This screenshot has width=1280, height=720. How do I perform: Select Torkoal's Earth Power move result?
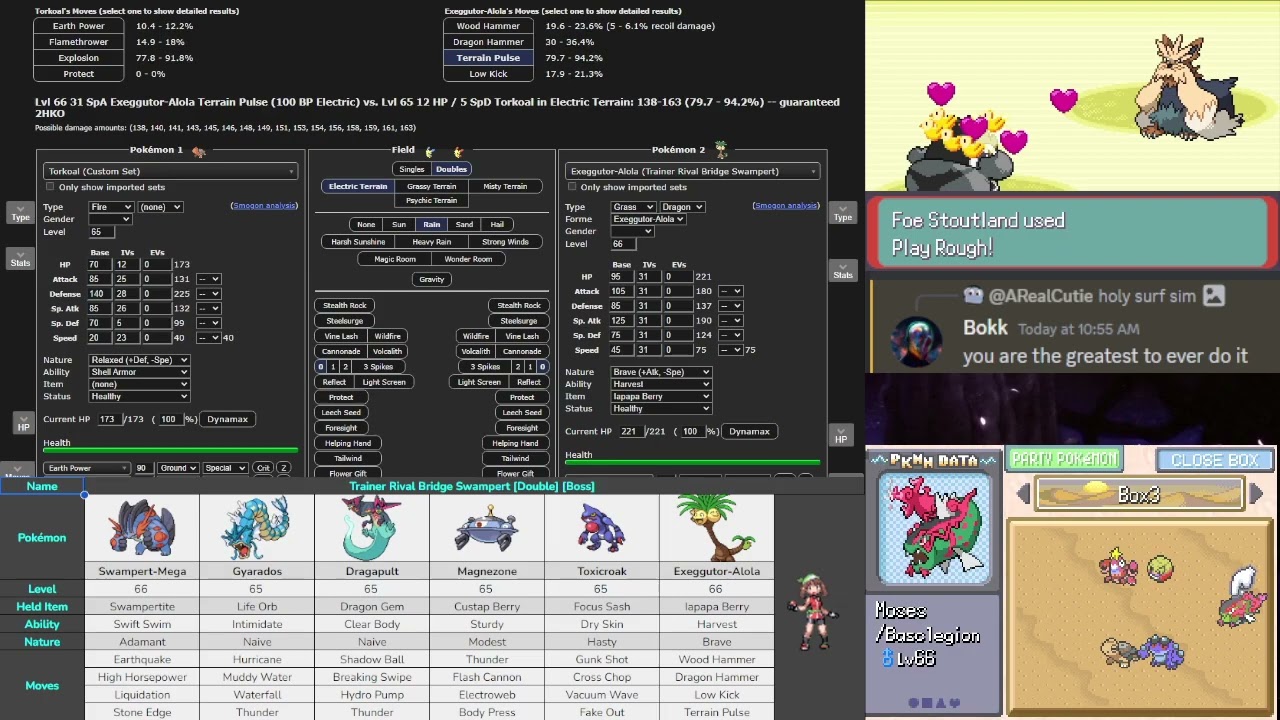tap(78, 26)
